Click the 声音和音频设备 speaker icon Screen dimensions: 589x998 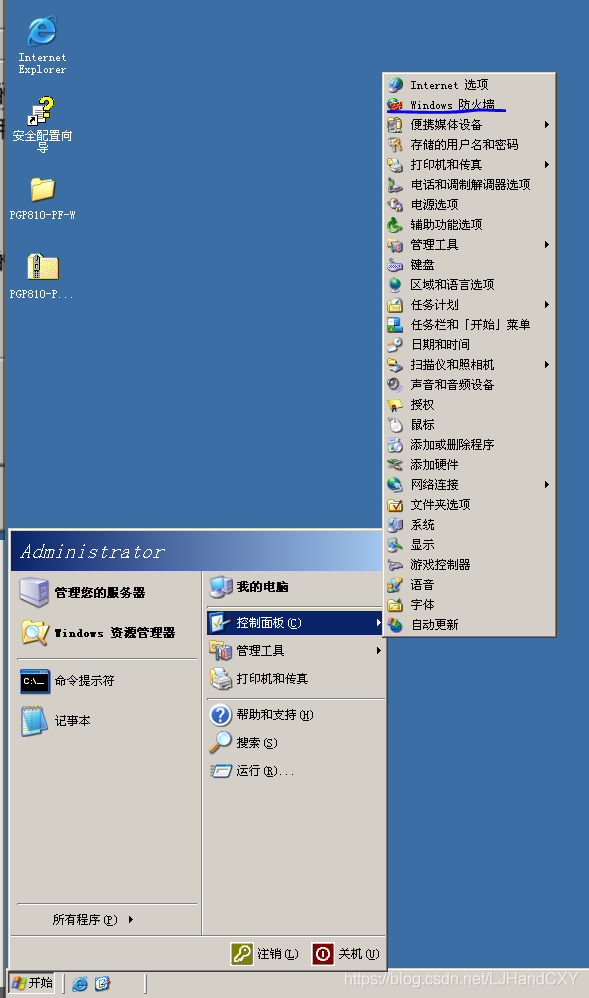[x=395, y=384]
